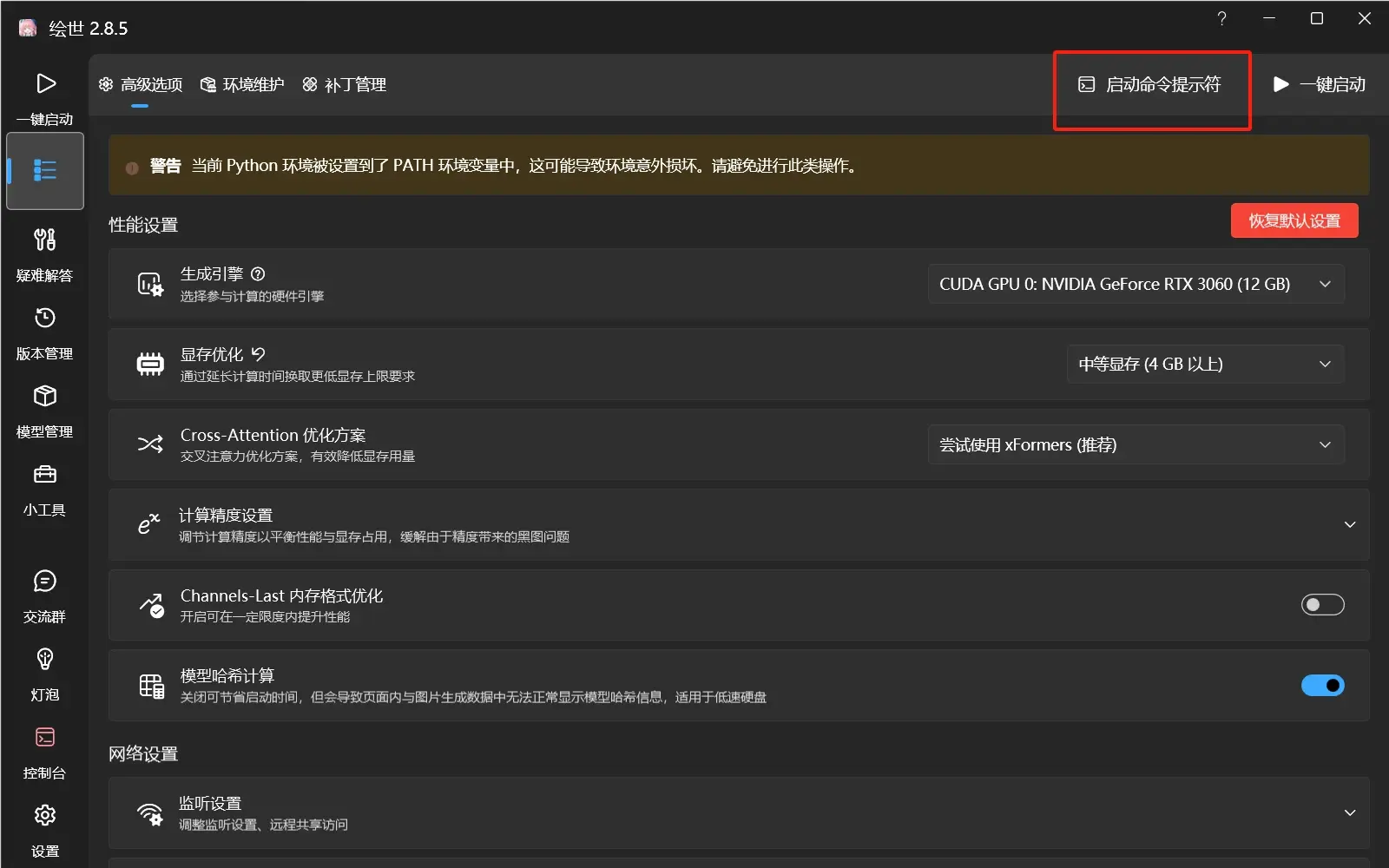Click the 选择参与计算的硬件引擎 description
1389x868 pixels.
pyautogui.click(x=252, y=297)
